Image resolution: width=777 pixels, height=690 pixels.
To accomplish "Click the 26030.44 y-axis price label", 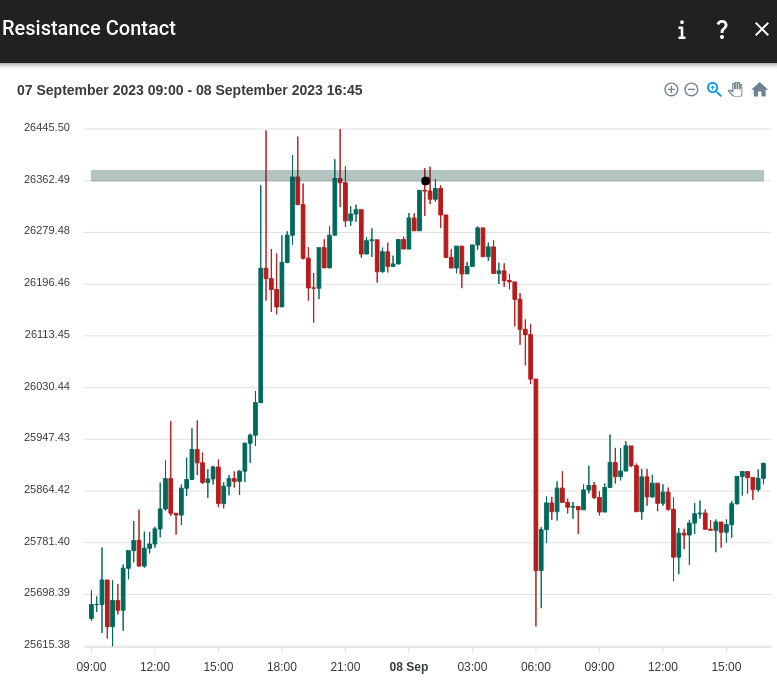I will [47, 386].
